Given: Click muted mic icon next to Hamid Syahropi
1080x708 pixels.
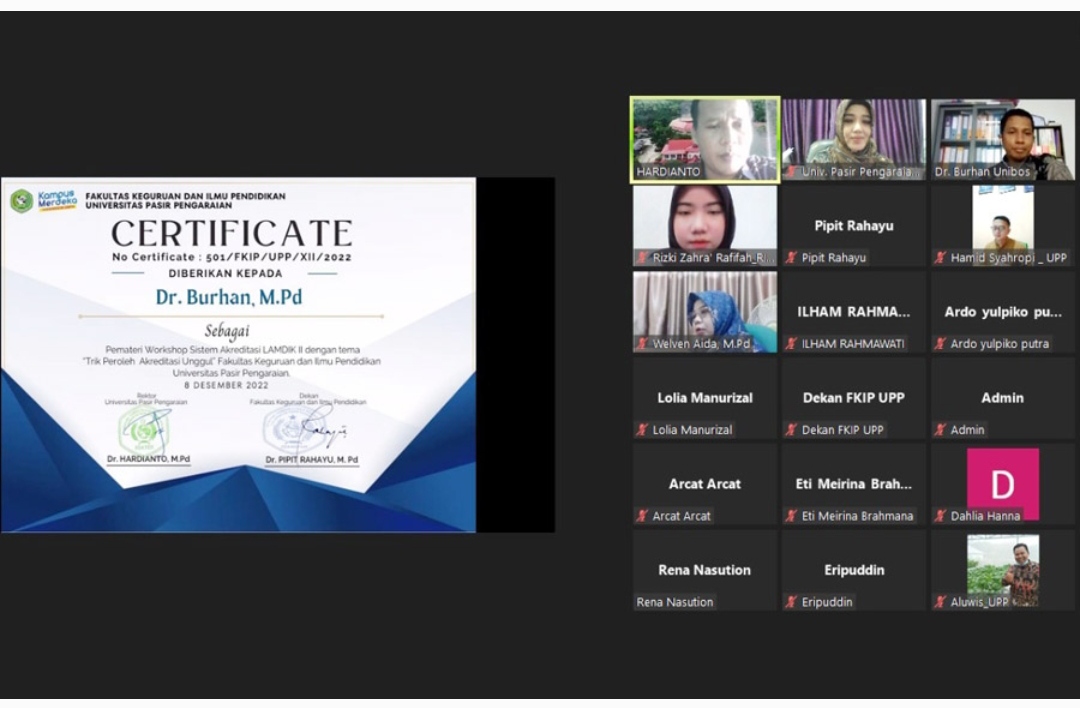Looking at the screenshot, I should [940, 258].
